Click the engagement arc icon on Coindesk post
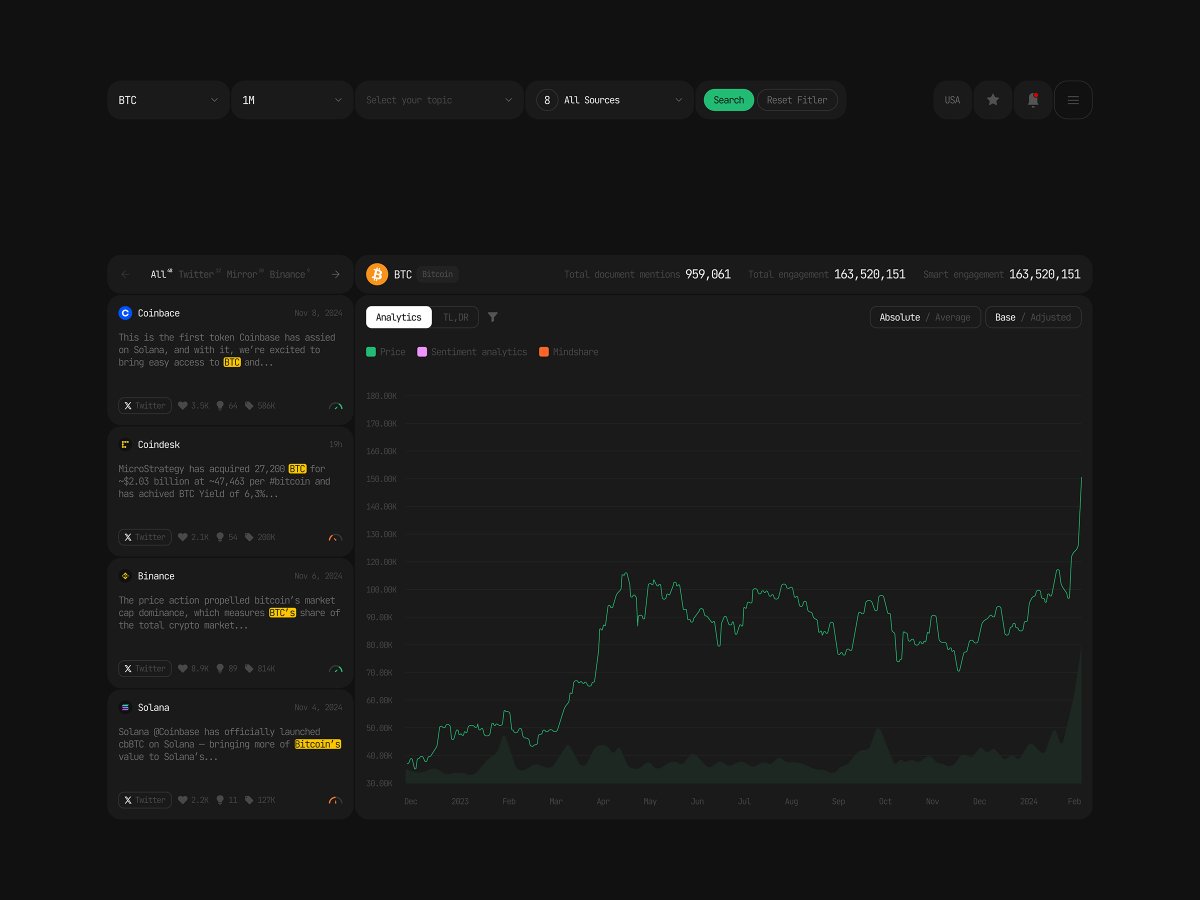 point(335,537)
